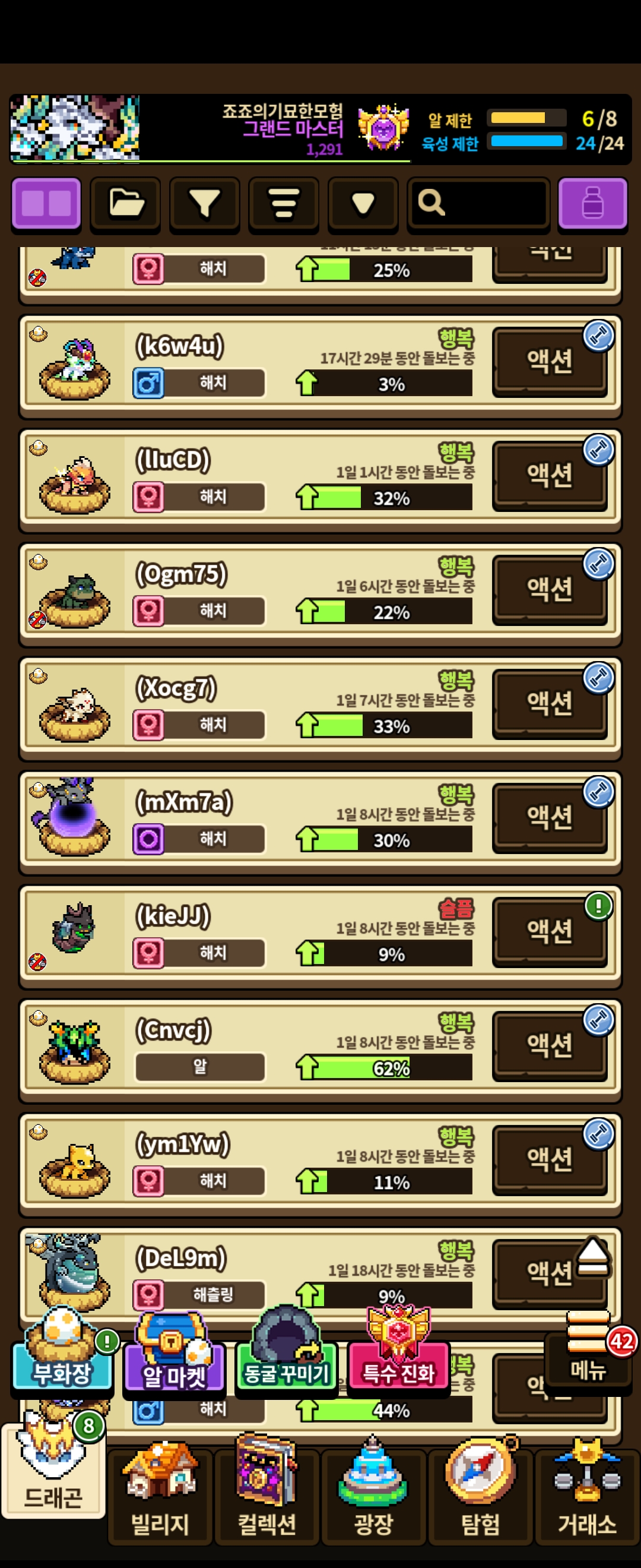Tap the 액션 button for dragon k6w4u
641x1568 pixels.
pos(550,362)
